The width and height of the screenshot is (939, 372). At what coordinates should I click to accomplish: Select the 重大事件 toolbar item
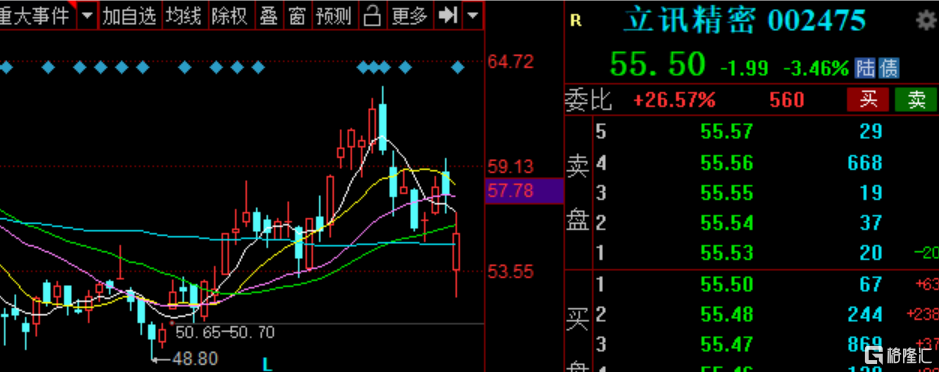pos(37,16)
